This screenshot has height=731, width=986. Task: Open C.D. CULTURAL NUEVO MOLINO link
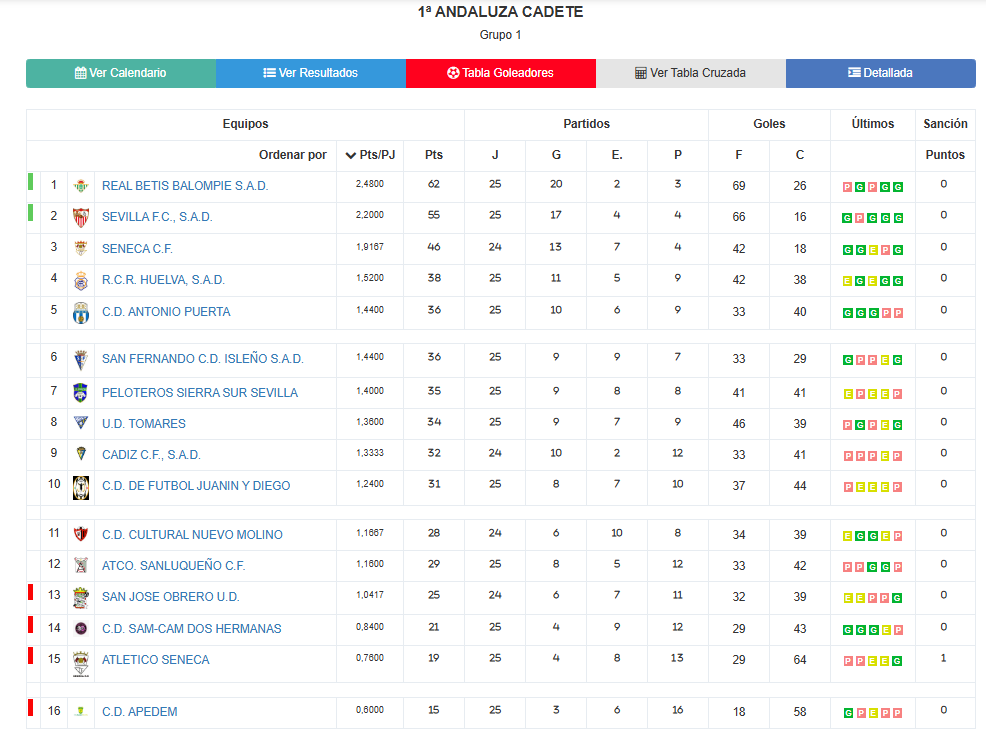tap(192, 535)
